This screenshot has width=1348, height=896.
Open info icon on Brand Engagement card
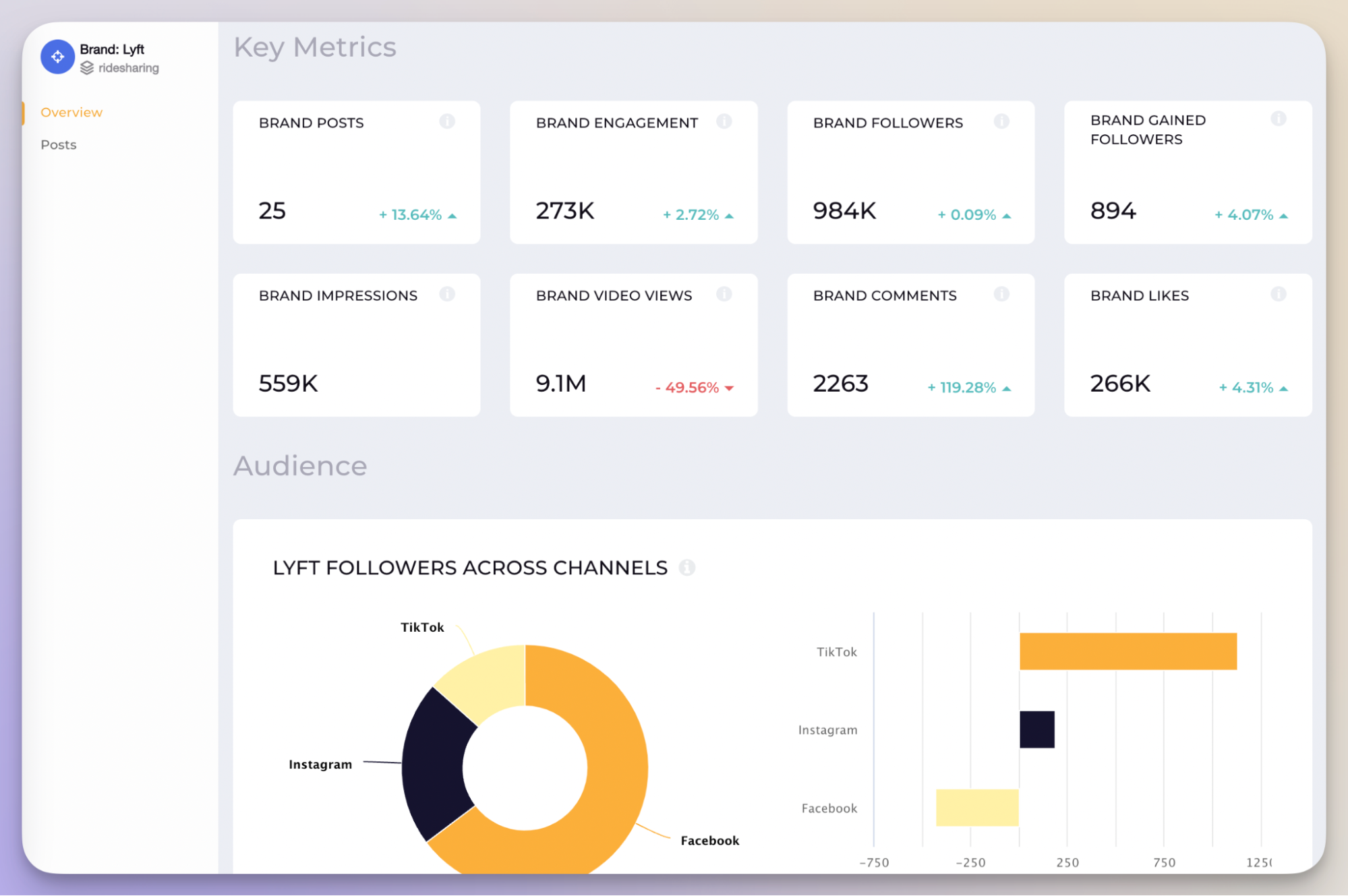(x=724, y=121)
